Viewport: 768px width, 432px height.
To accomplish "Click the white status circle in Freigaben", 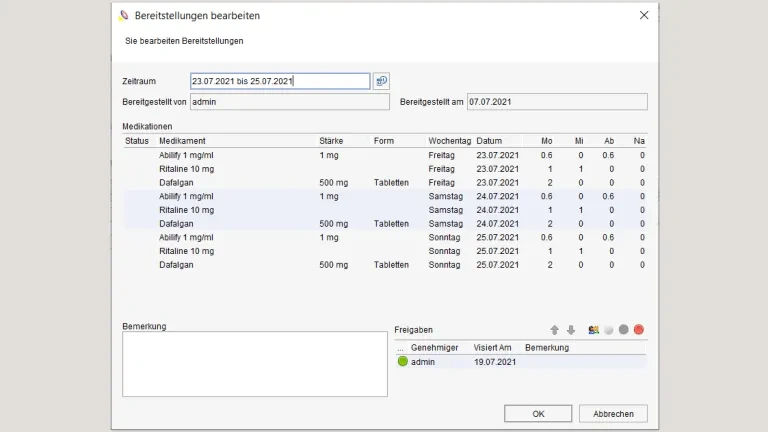I will tap(609, 330).
